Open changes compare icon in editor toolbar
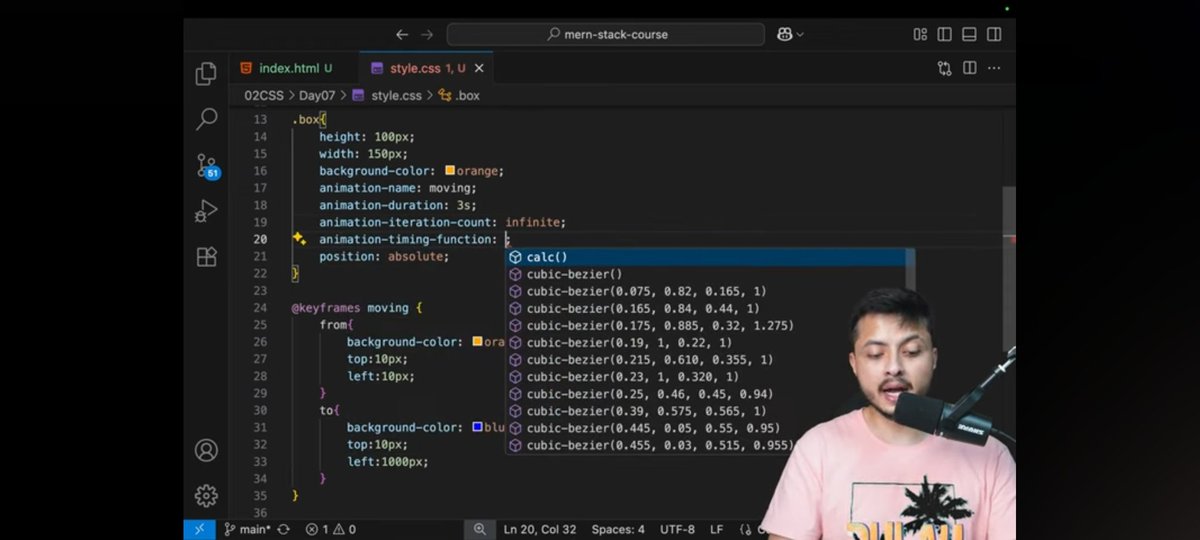The width and height of the screenshot is (1200, 540). coord(944,68)
